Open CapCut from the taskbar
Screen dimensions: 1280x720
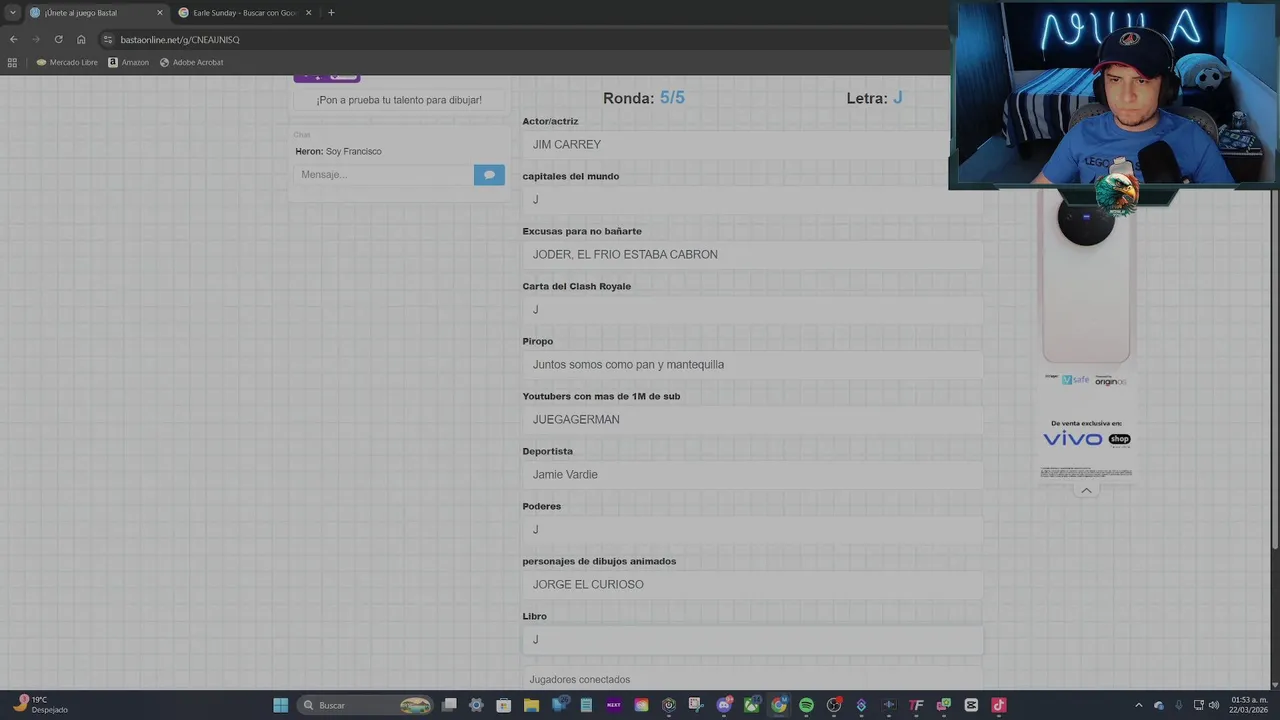[971, 705]
